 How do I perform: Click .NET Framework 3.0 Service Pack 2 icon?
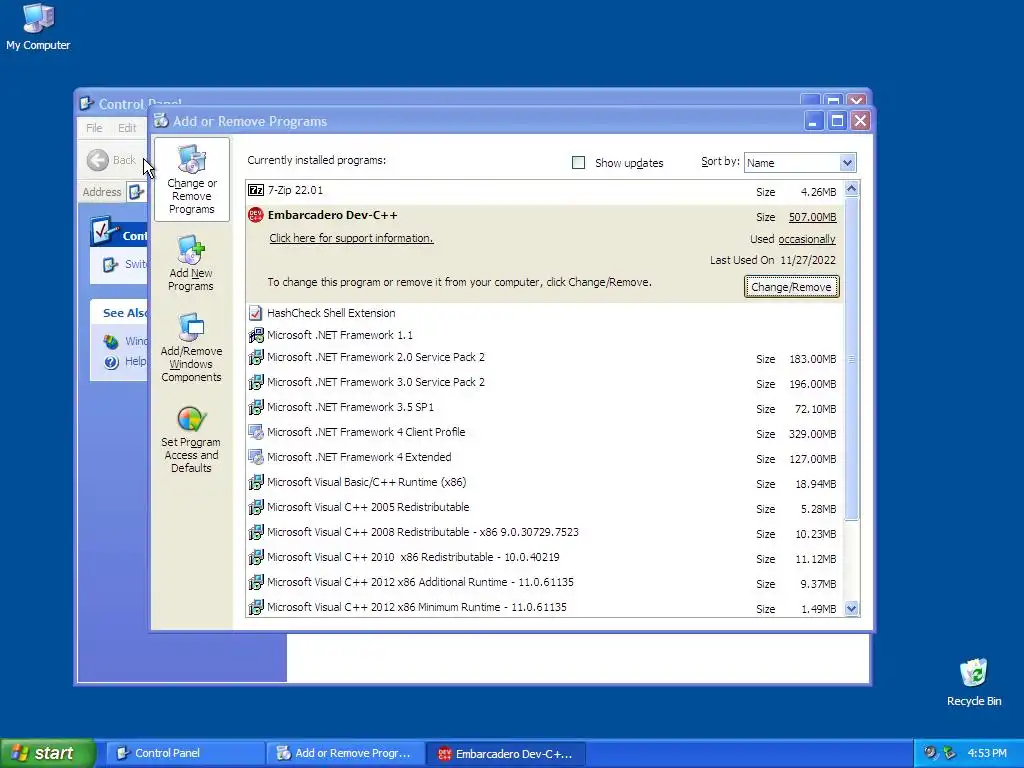click(x=256, y=382)
